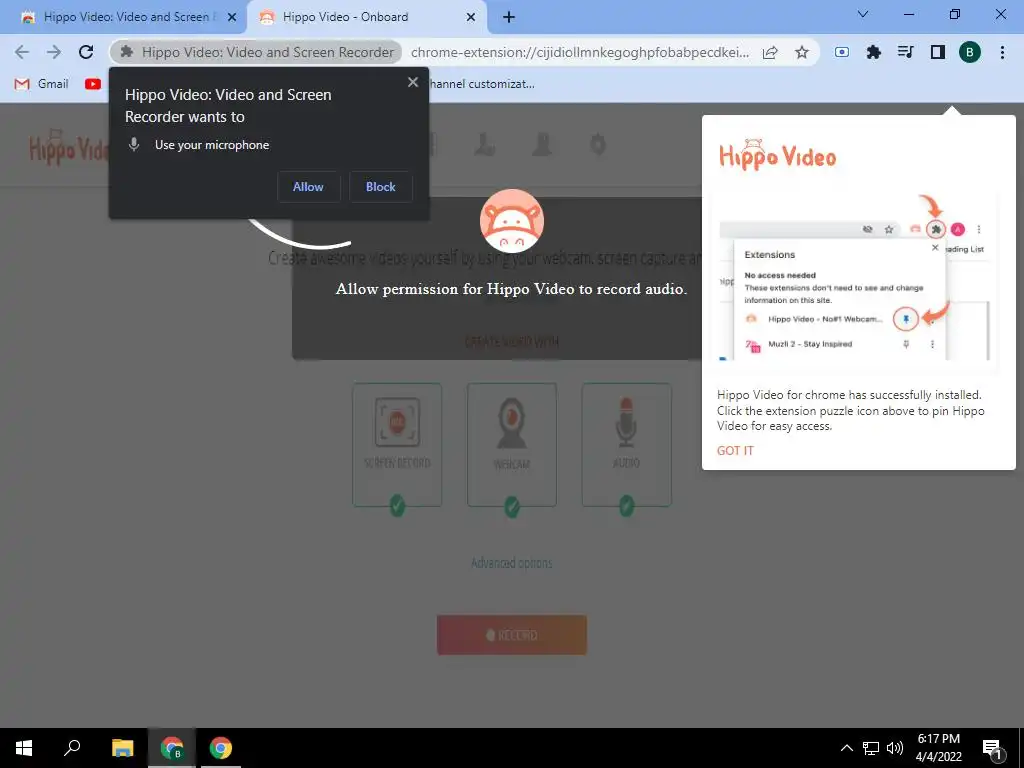Open Windows Start menu
This screenshot has height=768, width=1024.
coord(24,748)
